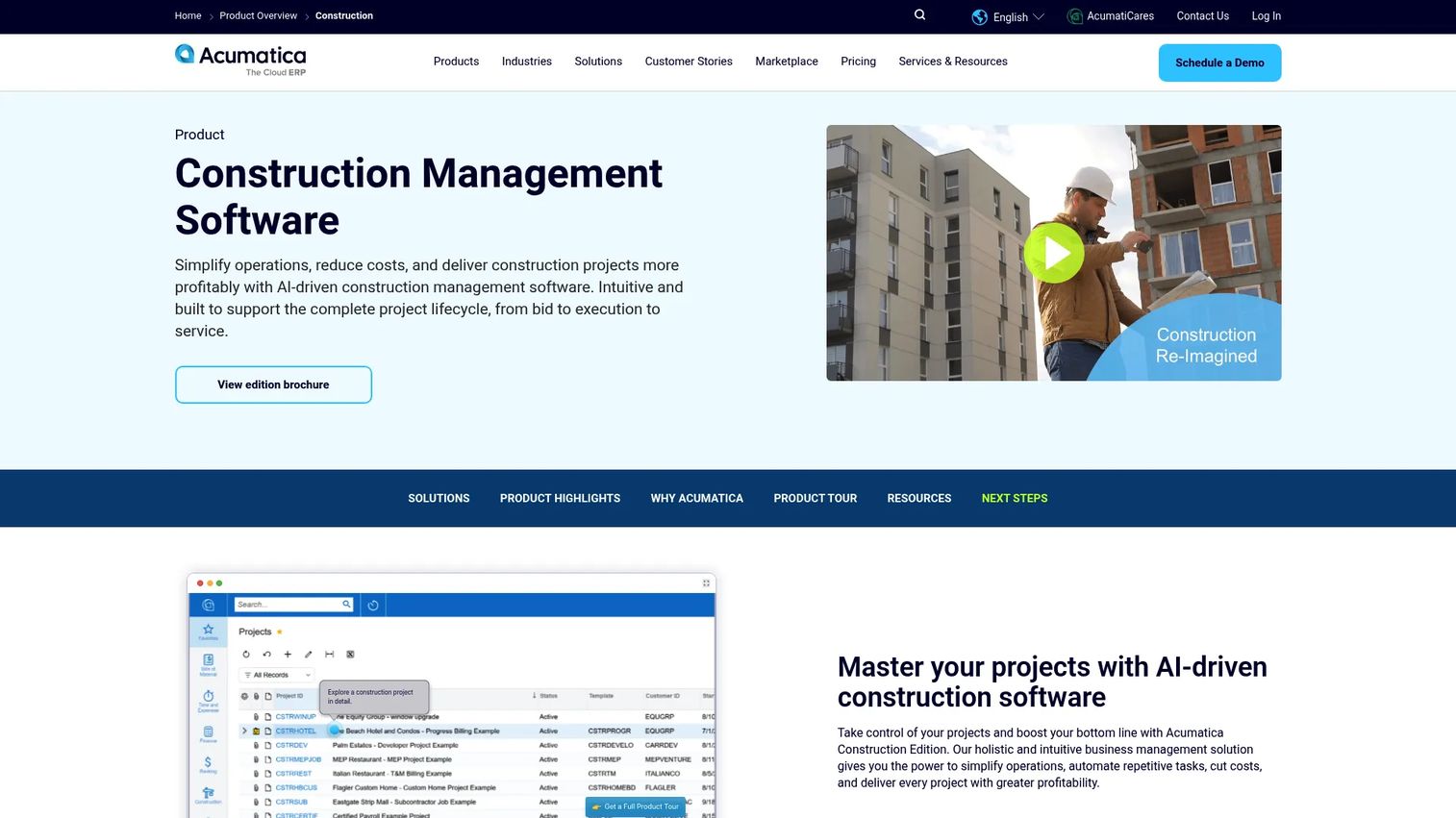This screenshot has width=1456, height=818.
Task: Open the Construction icon in the tour sidebar
Action: click(208, 795)
